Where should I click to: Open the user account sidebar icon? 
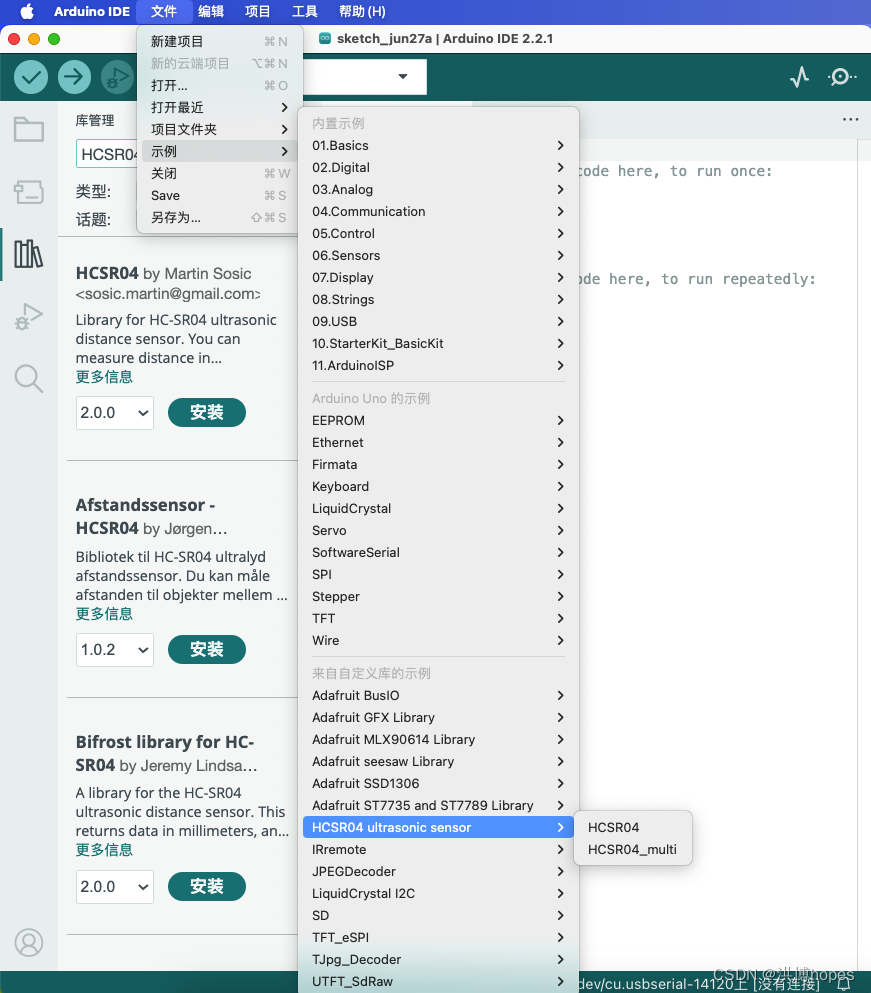pyautogui.click(x=29, y=942)
